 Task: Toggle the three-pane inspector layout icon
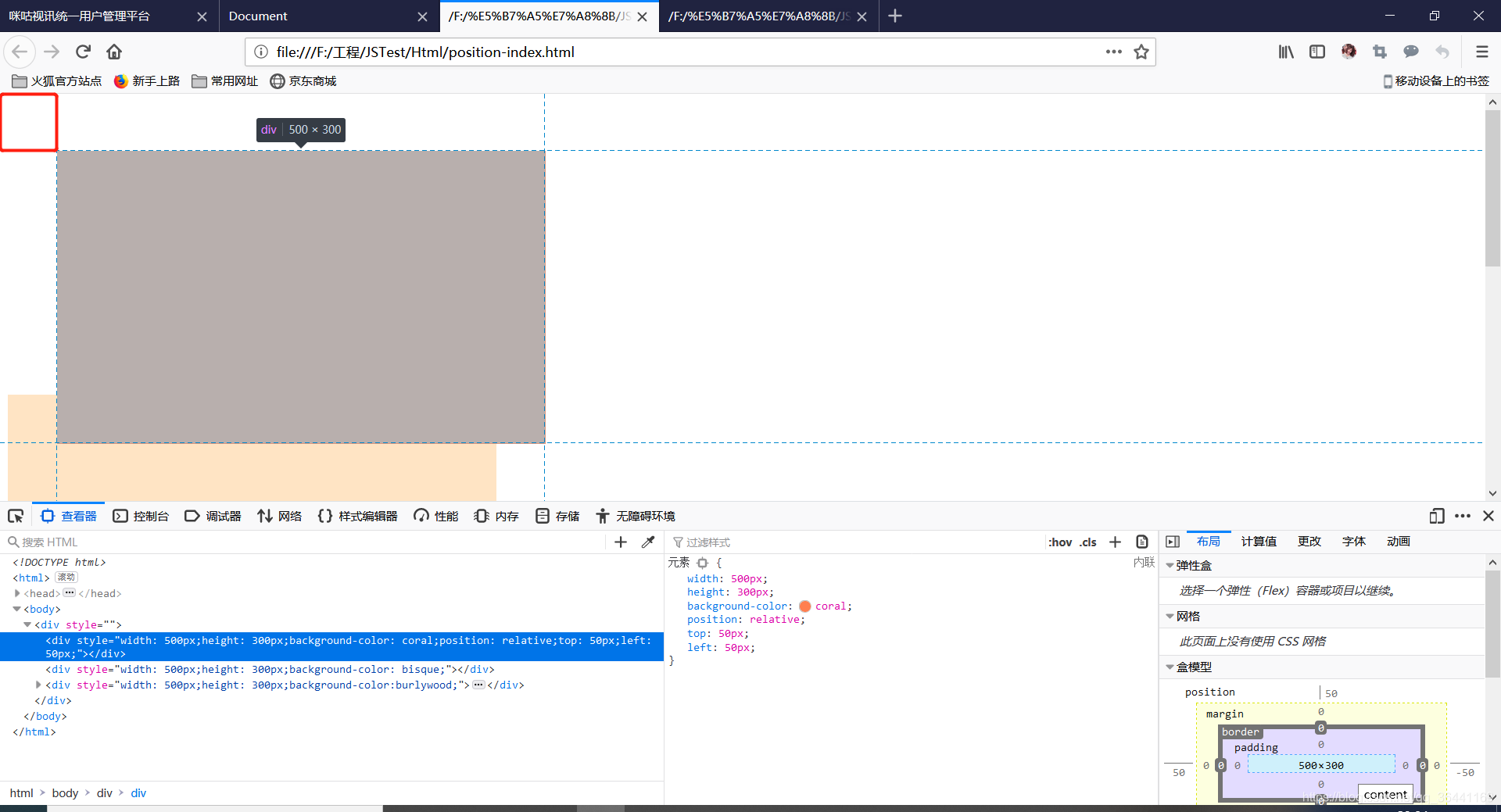coord(1173,542)
